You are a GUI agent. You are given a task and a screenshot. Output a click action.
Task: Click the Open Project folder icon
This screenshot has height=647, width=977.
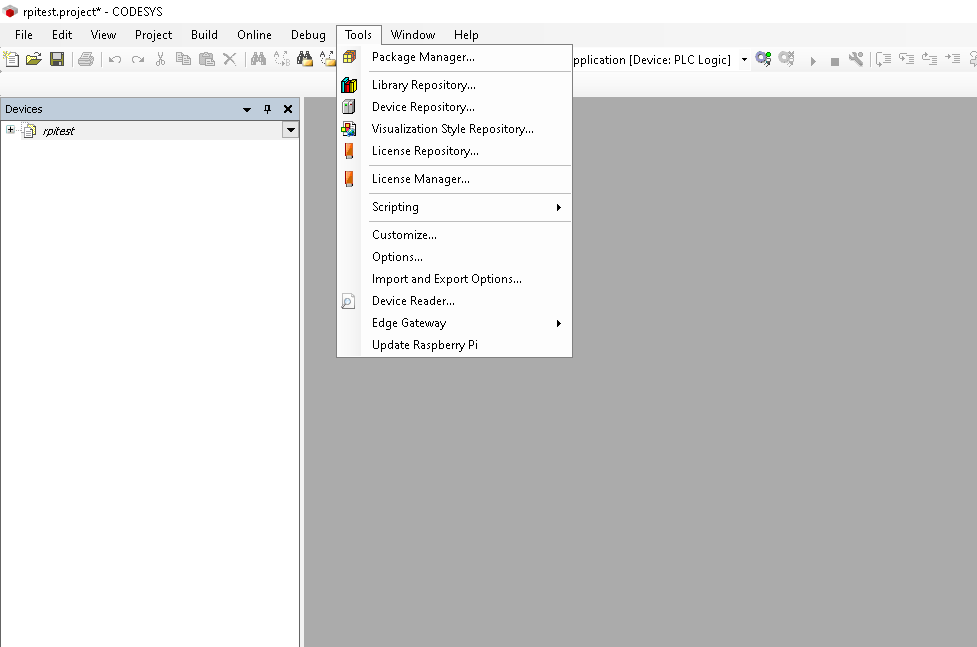34,59
